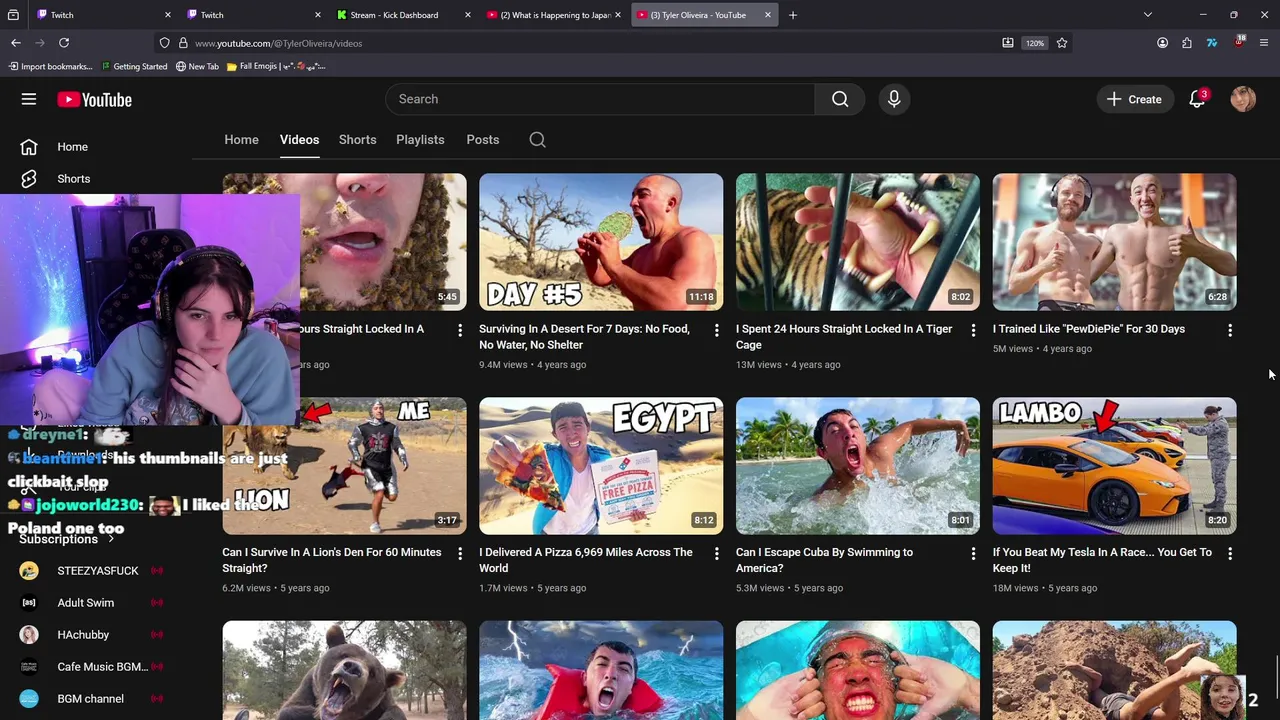Open Firefox View icon
Image resolution: width=1280 pixels, height=720 pixels.
[13, 15]
